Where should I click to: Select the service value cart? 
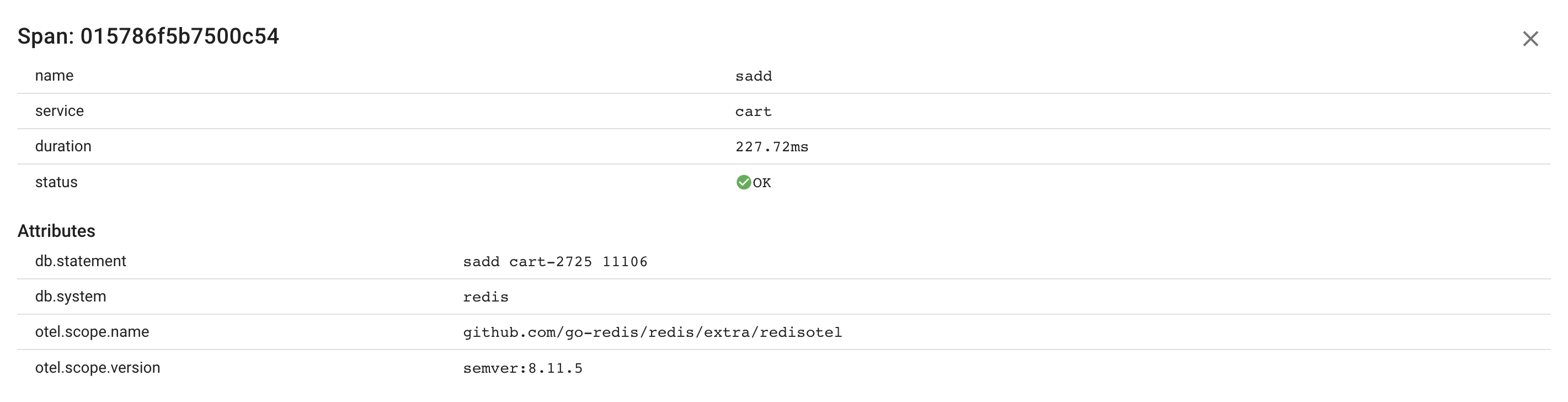[x=754, y=112]
